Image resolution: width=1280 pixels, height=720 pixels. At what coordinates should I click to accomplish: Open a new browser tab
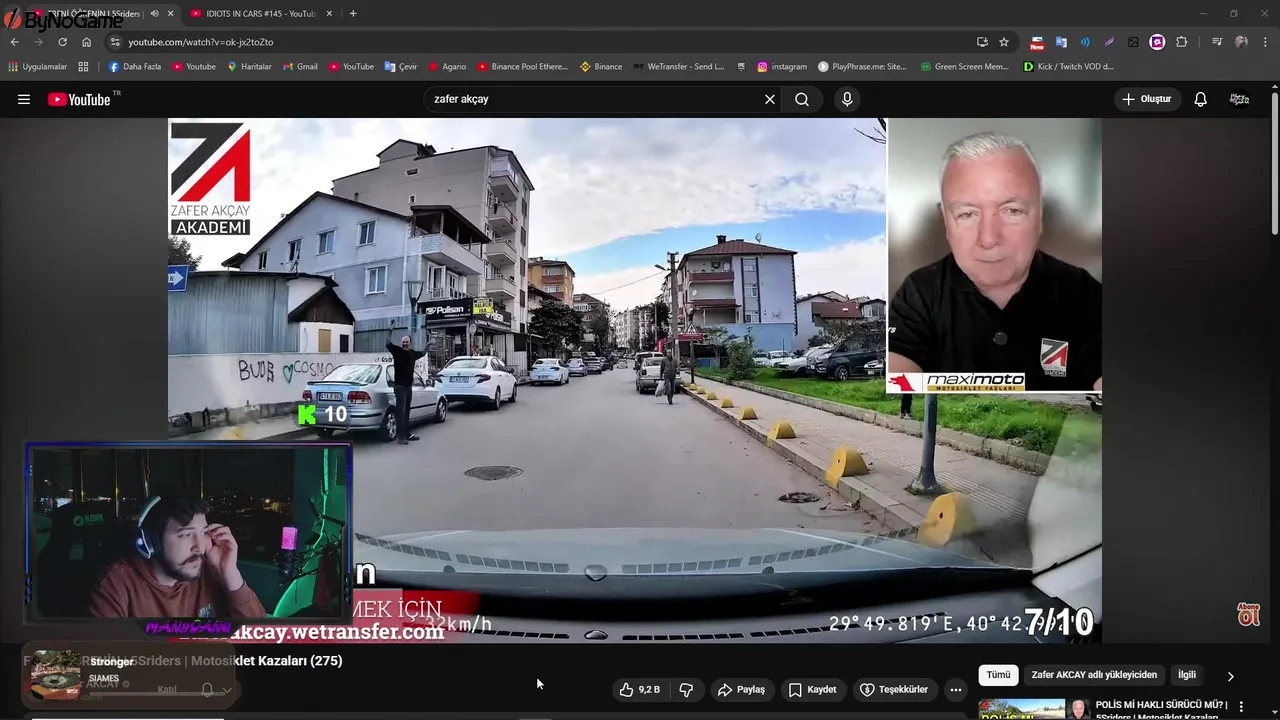(353, 14)
